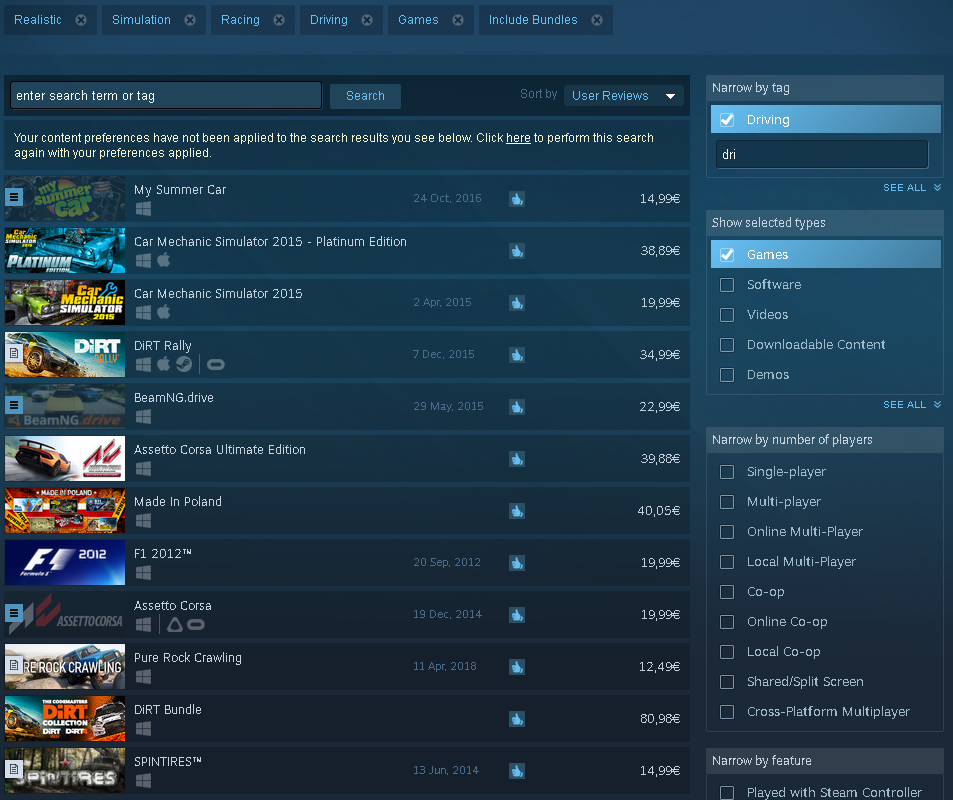Uncheck the Driving tag checkbox
This screenshot has height=800, width=953.
tap(727, 120)
